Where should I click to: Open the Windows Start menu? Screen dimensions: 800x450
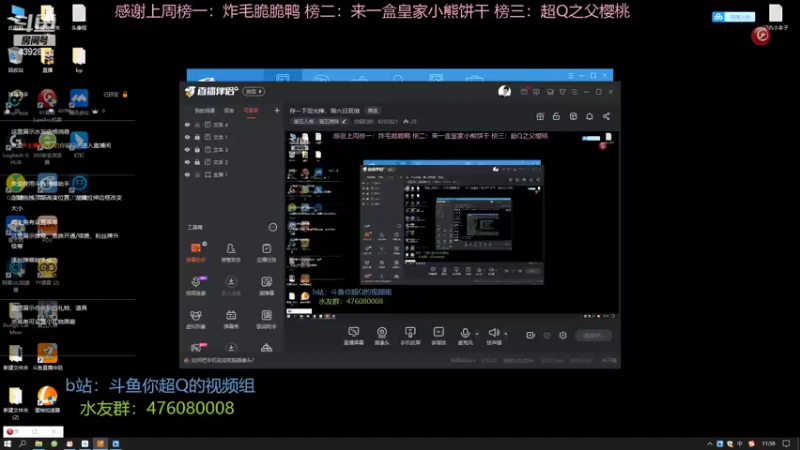7,444
